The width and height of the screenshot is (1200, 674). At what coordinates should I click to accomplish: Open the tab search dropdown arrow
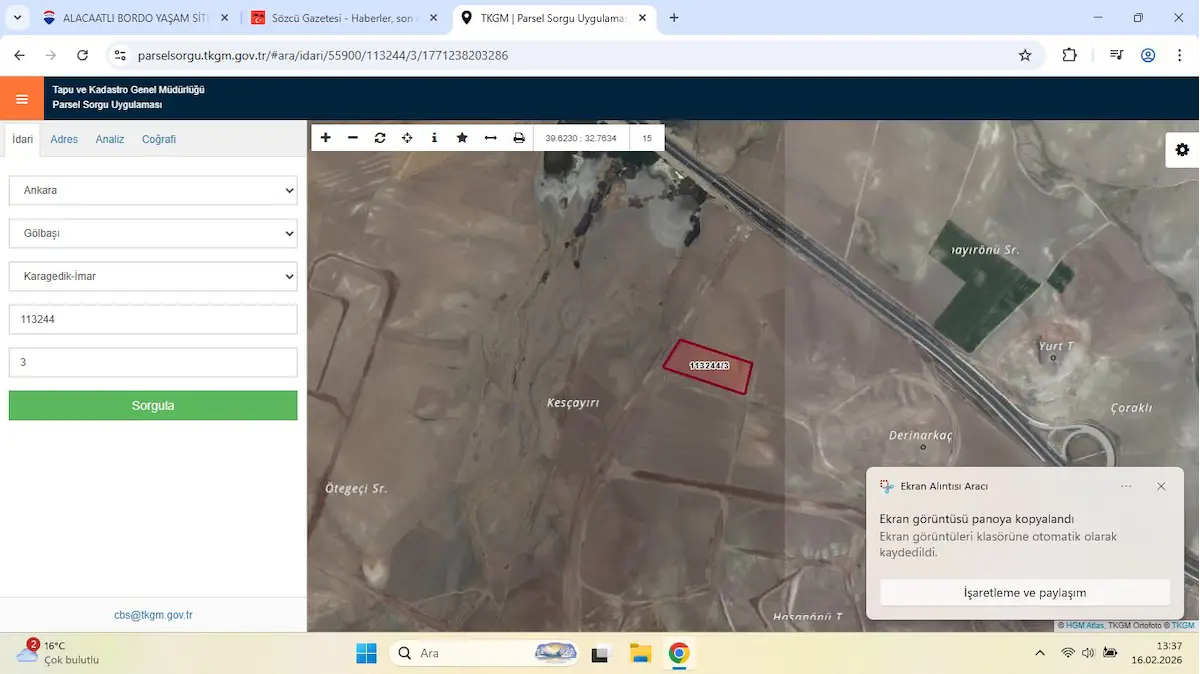tap(17, 18)
